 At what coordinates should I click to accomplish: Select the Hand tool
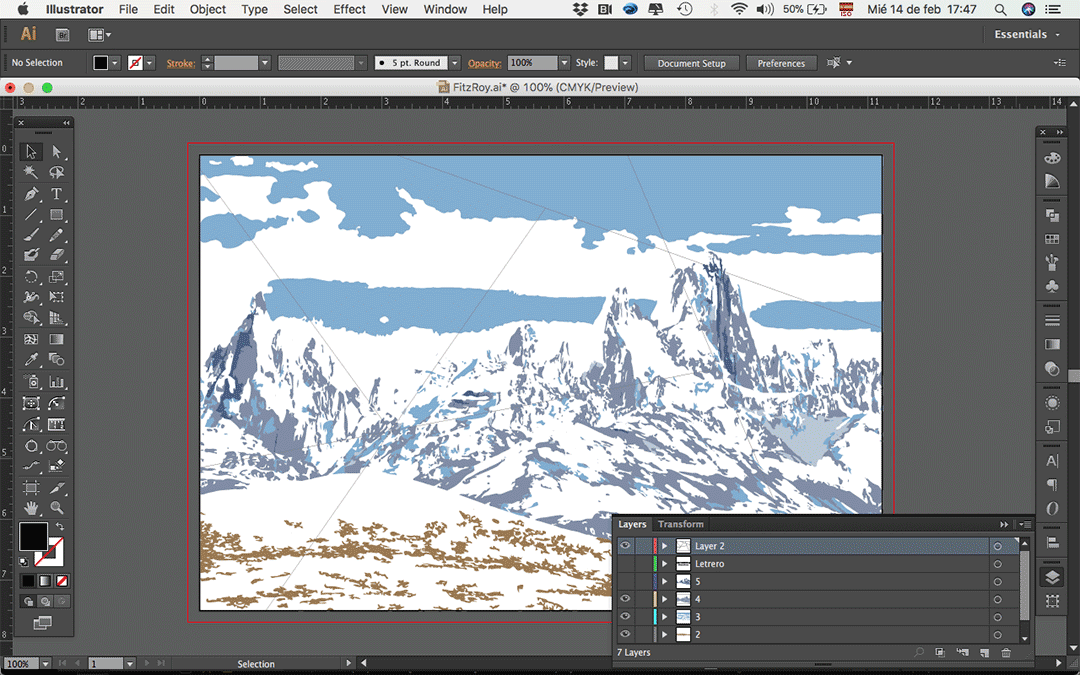coord(31,508)
